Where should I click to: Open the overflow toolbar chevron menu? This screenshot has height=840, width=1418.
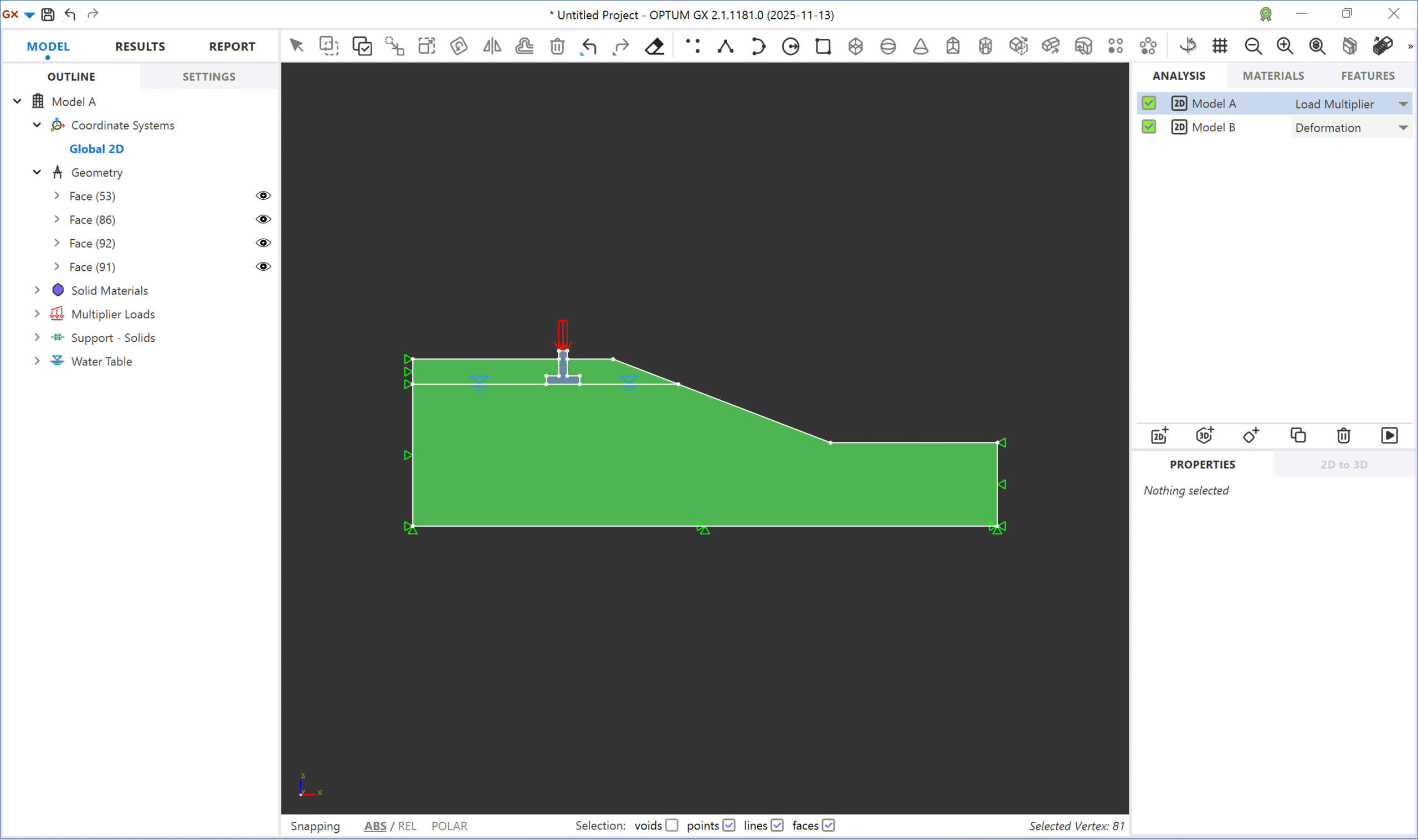[1410, 47]
